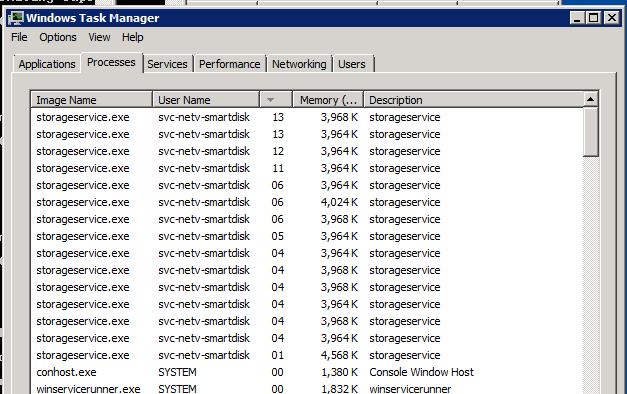
Task: Sort by the Image Name column
Action: 92,100
